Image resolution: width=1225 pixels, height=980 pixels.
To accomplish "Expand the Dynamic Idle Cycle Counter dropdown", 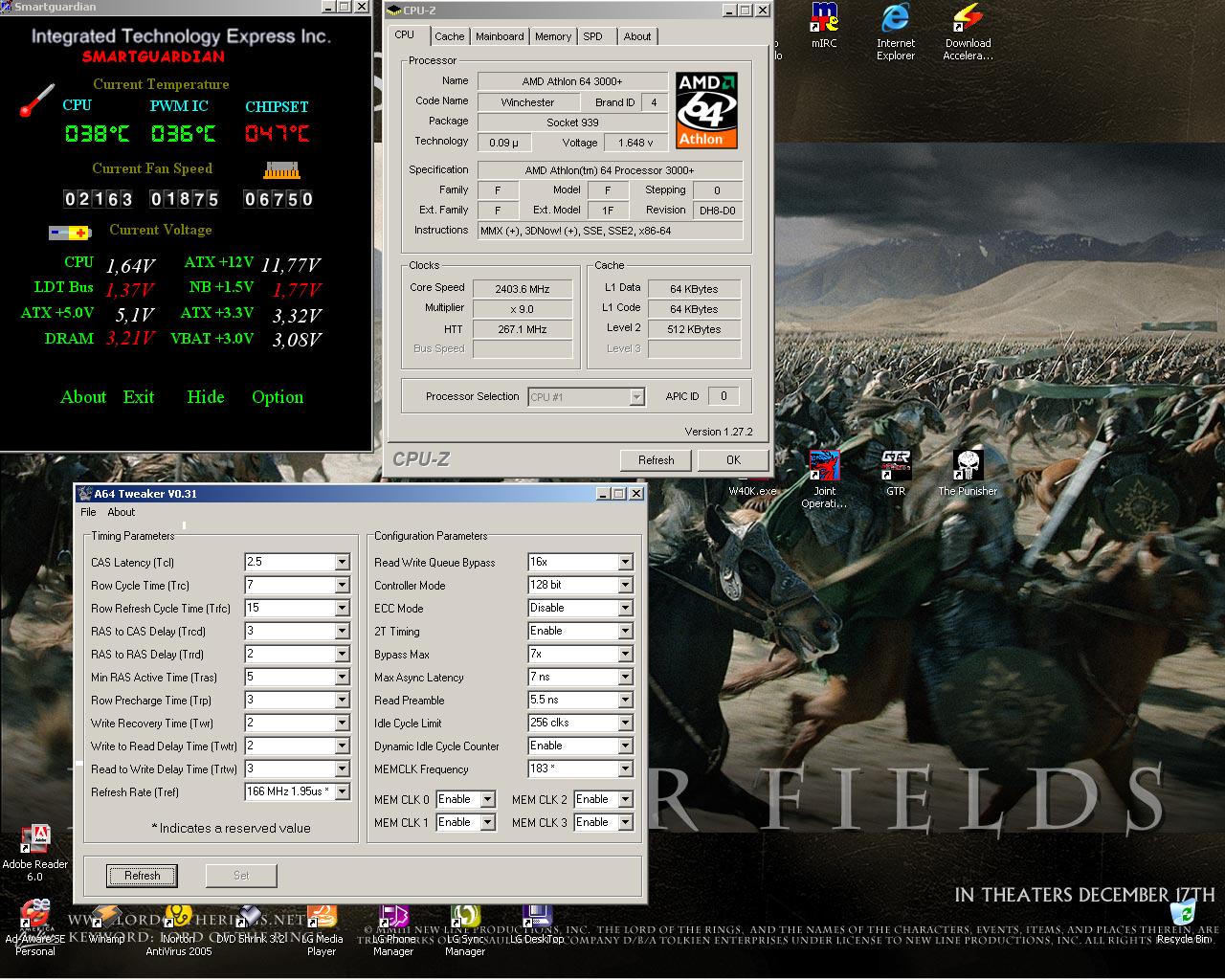I will 625,746.
